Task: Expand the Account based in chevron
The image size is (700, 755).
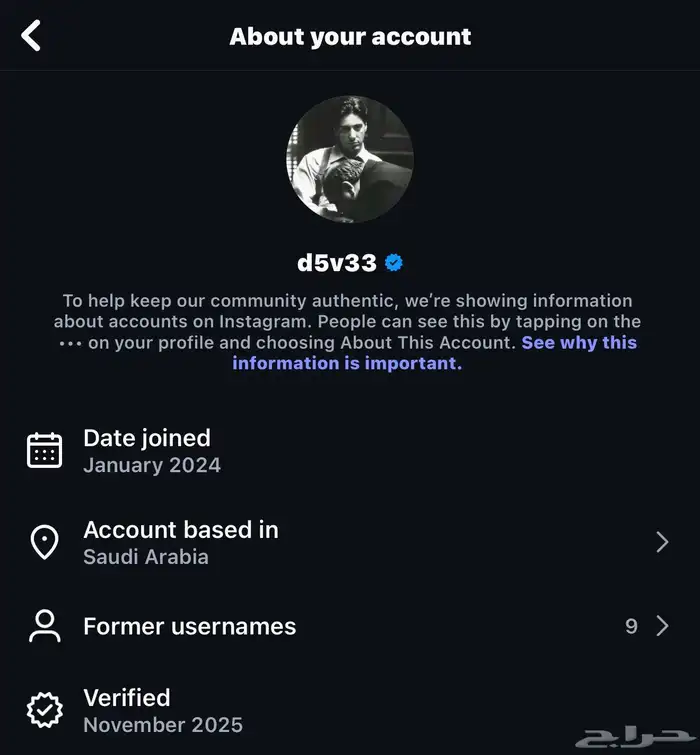Action: click(662, 542)
